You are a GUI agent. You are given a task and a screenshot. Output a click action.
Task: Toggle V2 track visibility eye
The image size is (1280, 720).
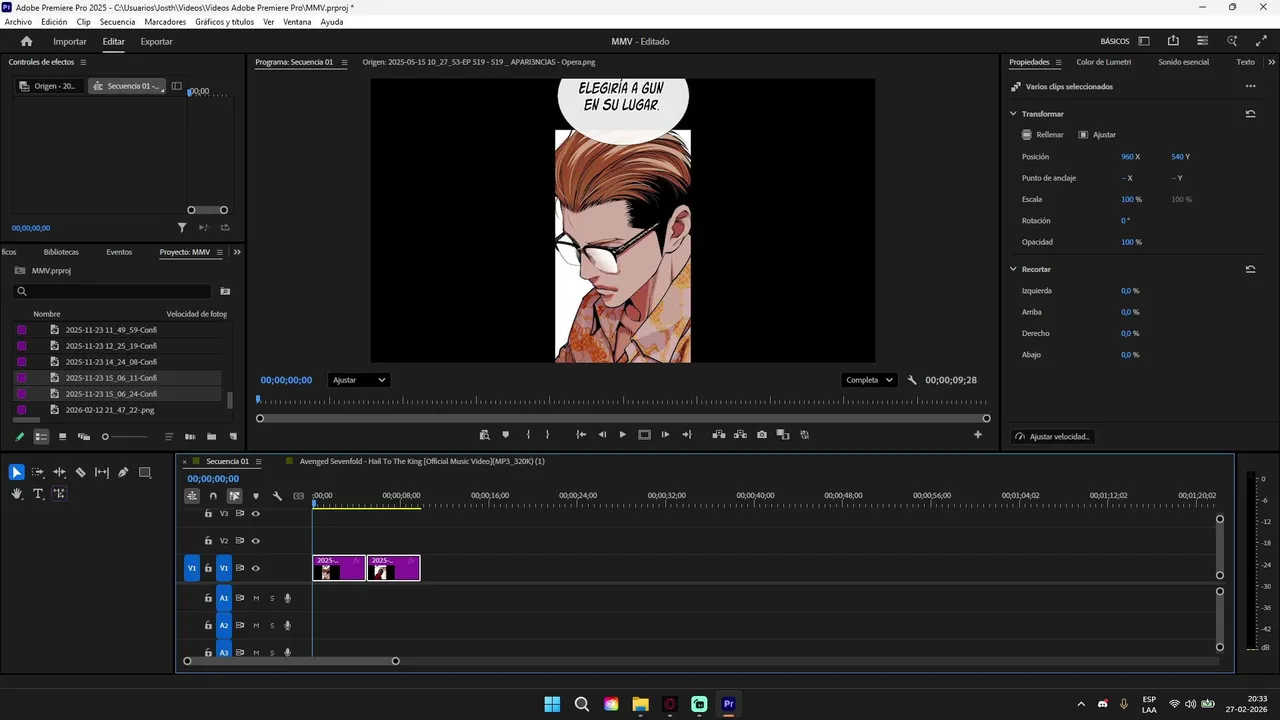[256, 541]
